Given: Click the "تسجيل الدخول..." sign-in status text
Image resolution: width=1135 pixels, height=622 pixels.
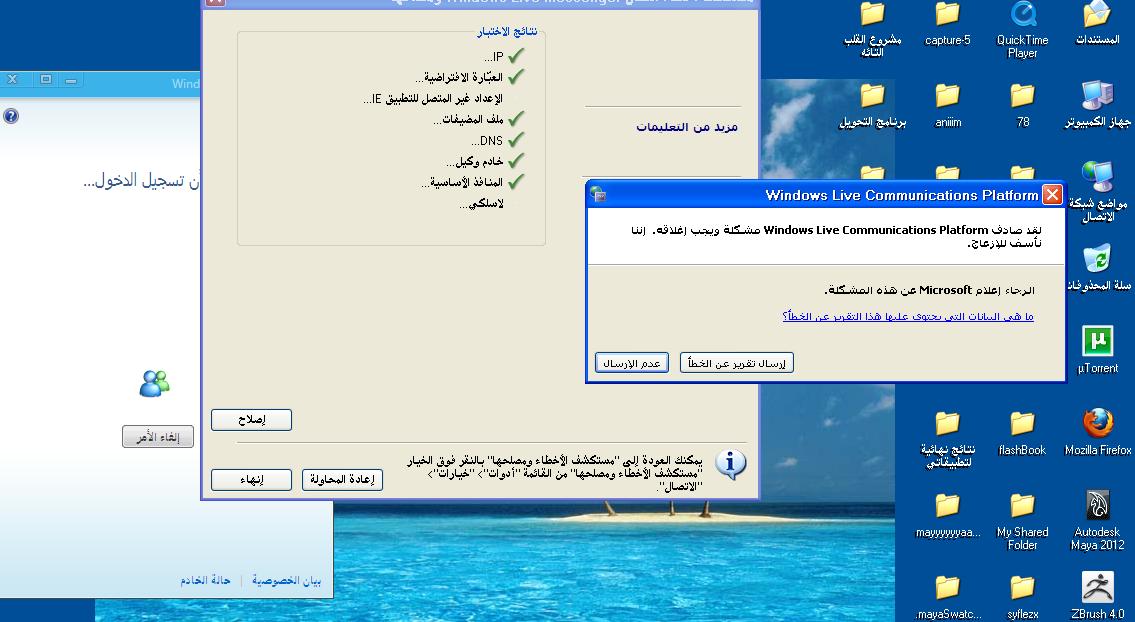Looking at the screenshot, I should tap(141, 181).
